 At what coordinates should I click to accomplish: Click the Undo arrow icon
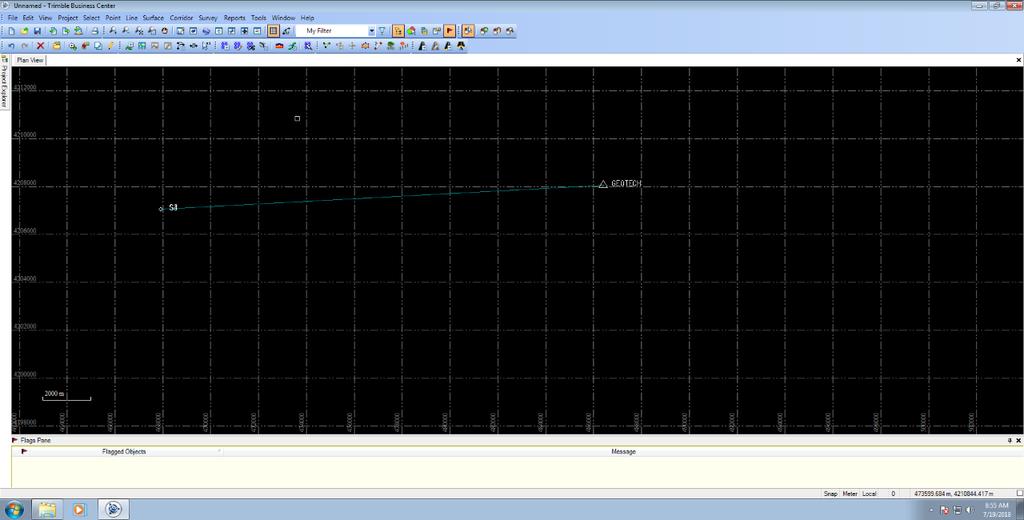(x=11, y=46)
